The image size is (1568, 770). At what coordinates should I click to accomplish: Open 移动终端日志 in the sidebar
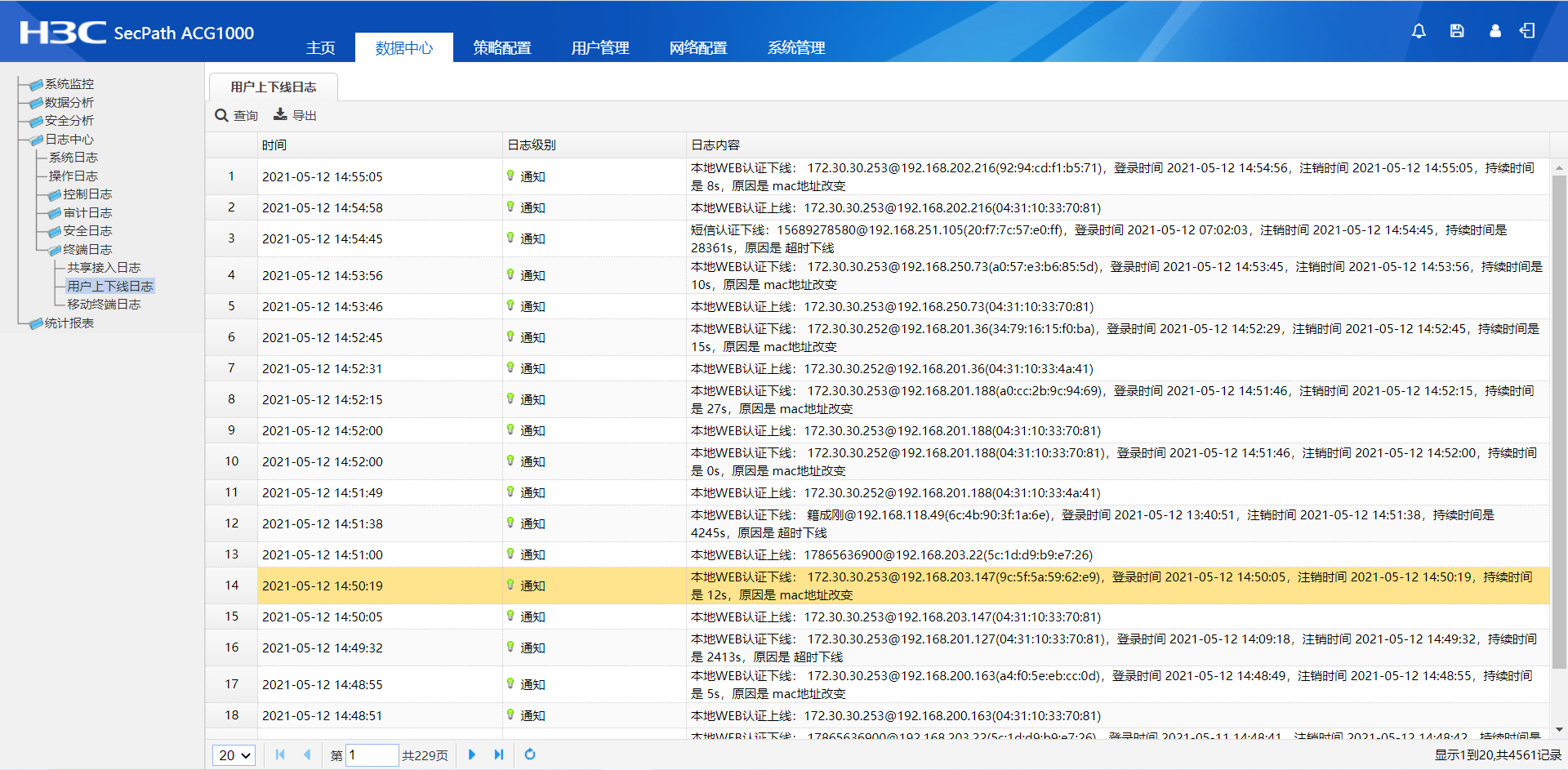pyautogui.click(x=104, y=305)
